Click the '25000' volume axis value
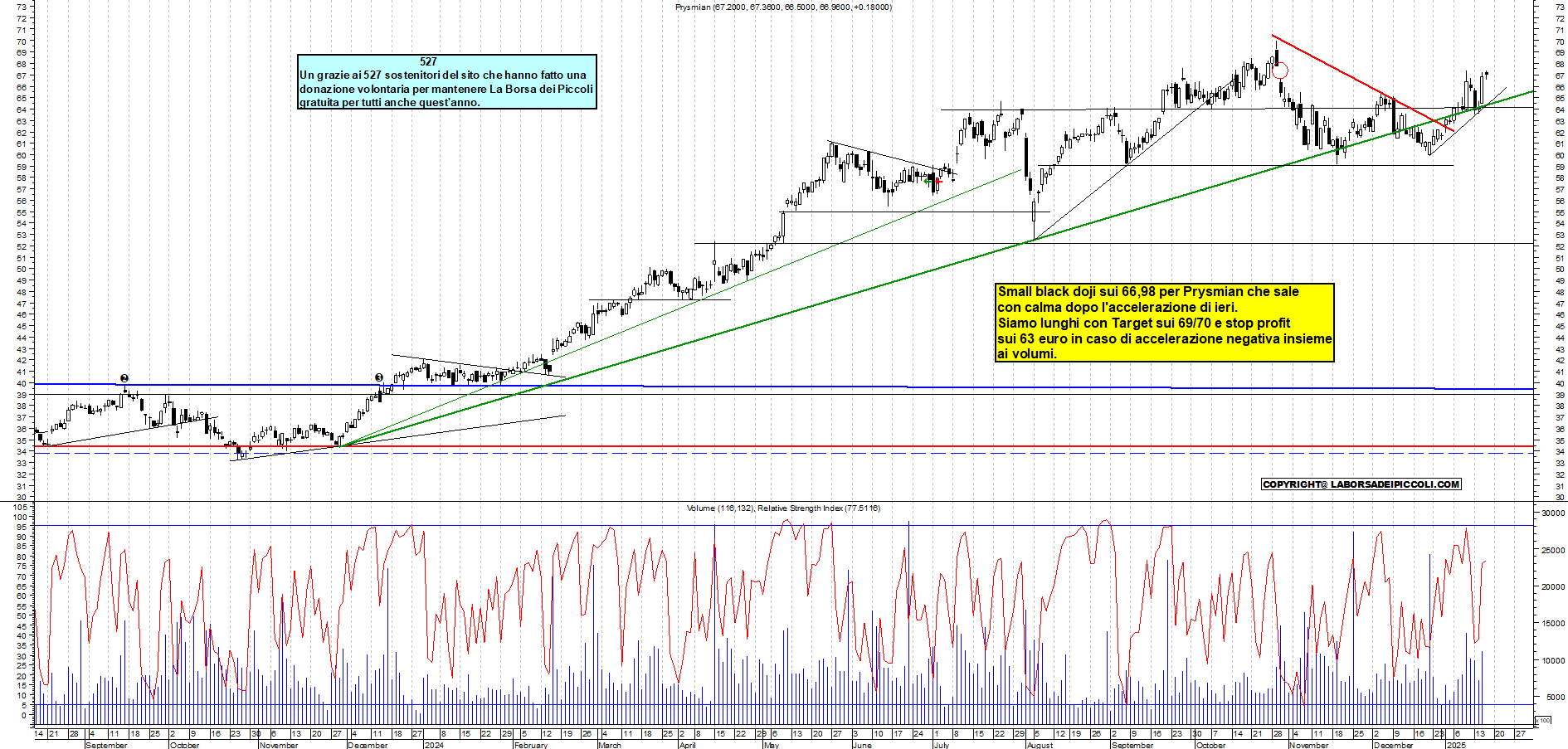The height and width of the screenshot is (749, 1568). point(1552,551)
